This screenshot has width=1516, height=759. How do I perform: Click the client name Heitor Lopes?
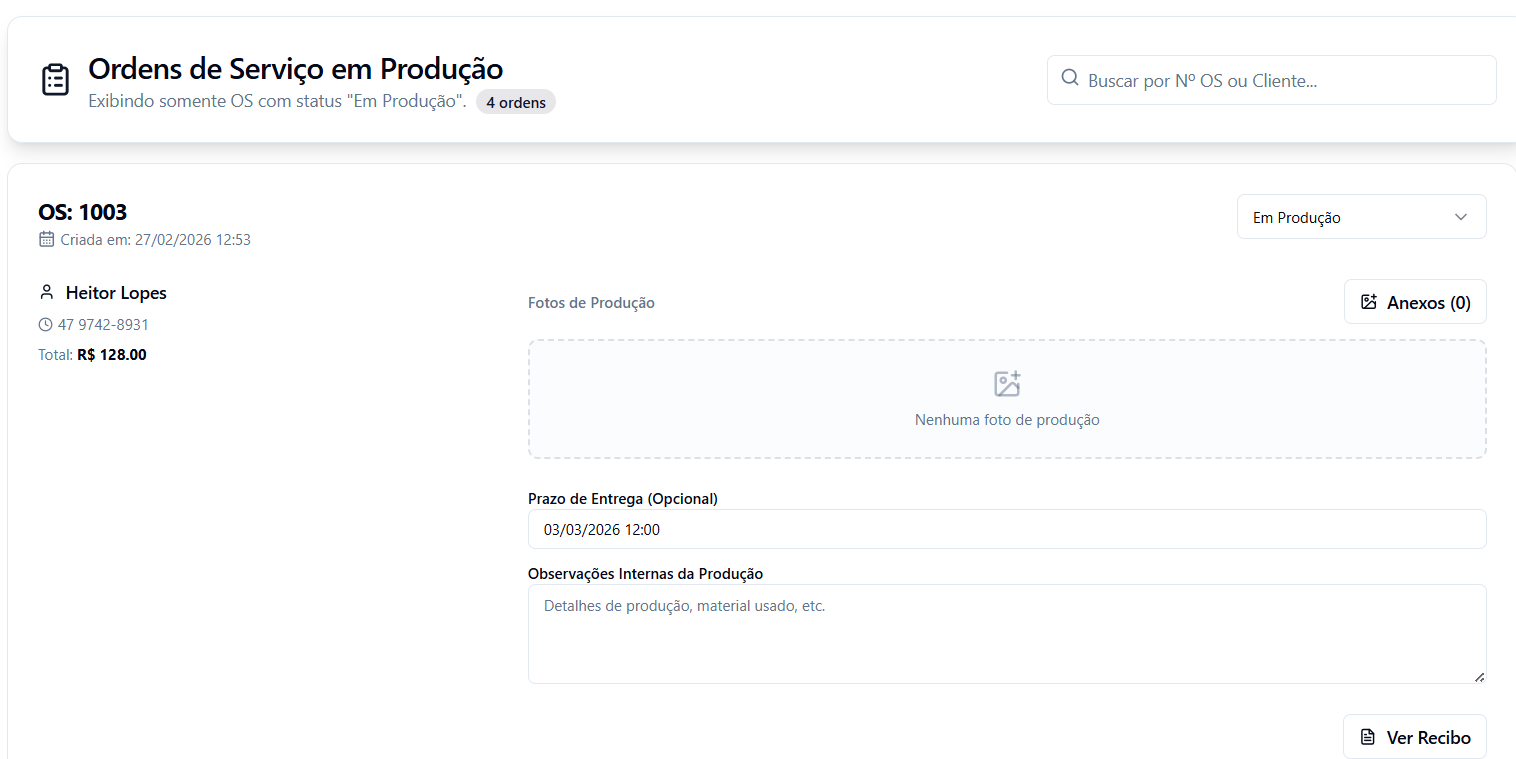[x=116, y=293]
